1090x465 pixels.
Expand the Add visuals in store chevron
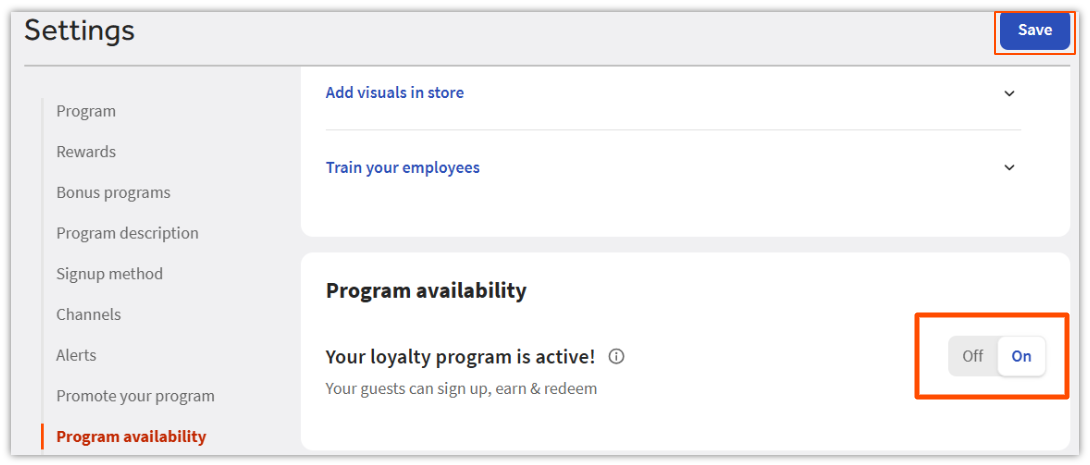click(x=1009, y=93)
